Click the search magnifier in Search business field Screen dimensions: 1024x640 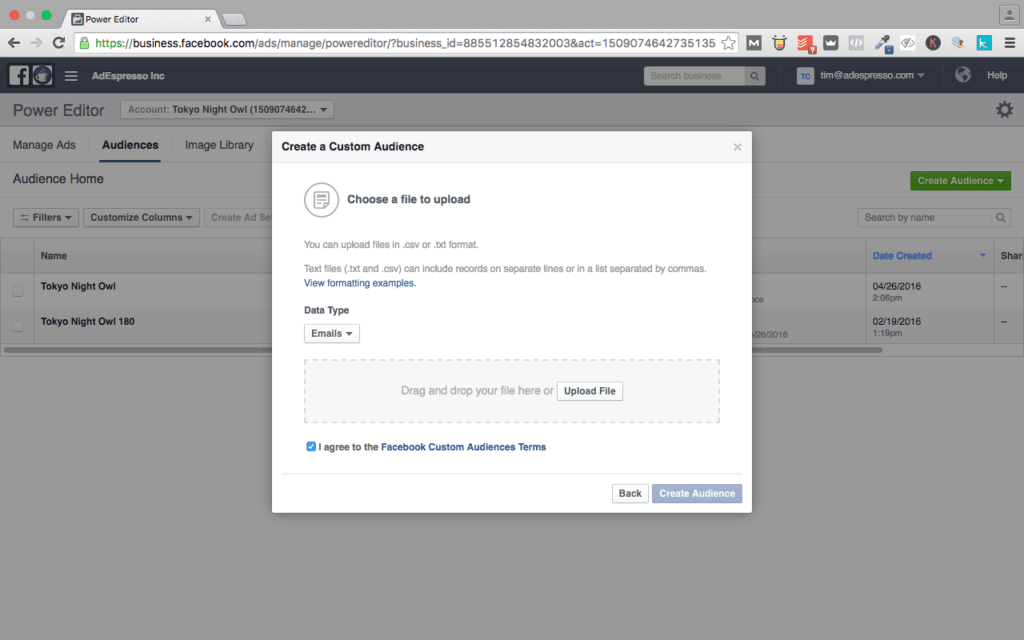[x=755, y=75]
